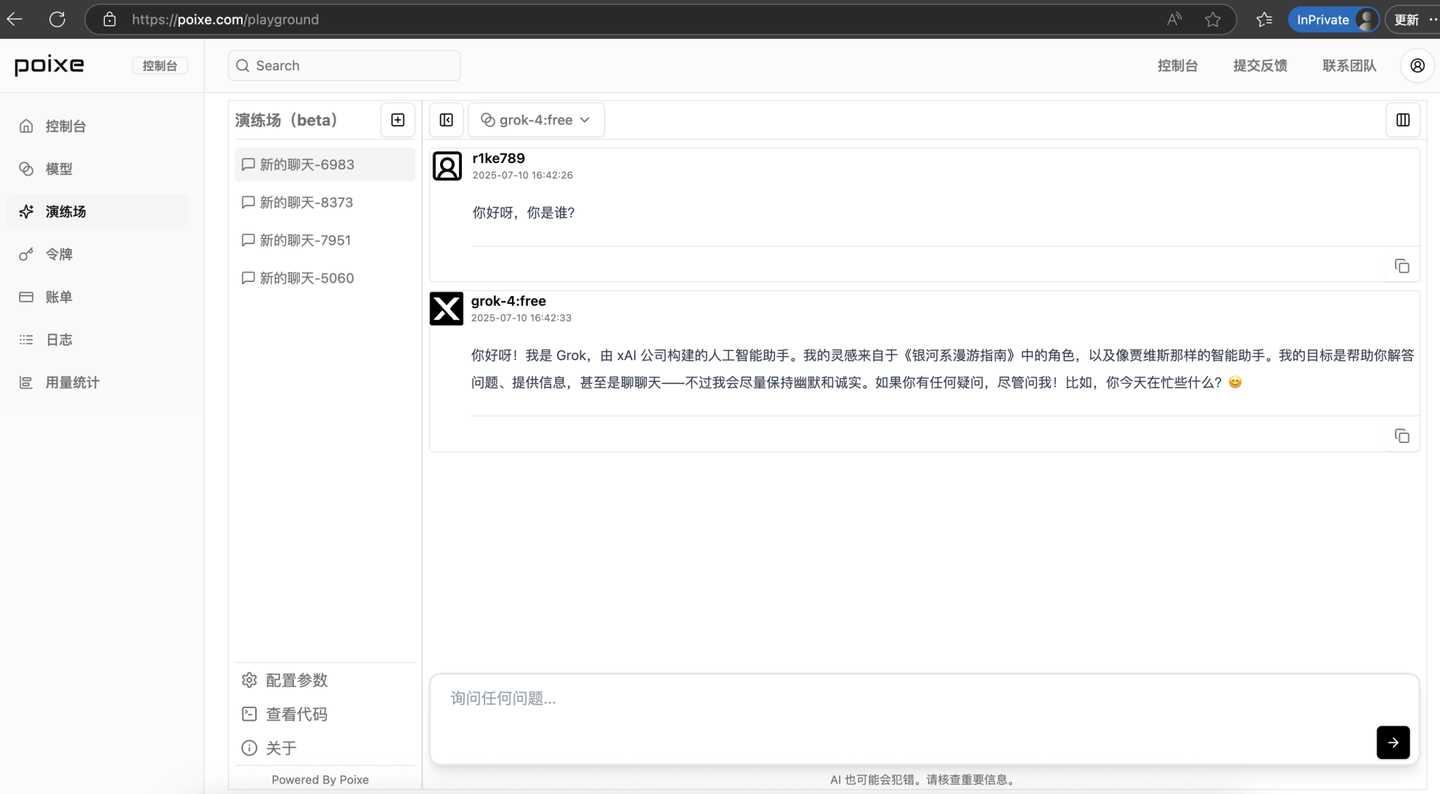Open 令牌 in the sidebar
The width and height of the screenshot is (1440, 794).
click(x=97, y=254)
